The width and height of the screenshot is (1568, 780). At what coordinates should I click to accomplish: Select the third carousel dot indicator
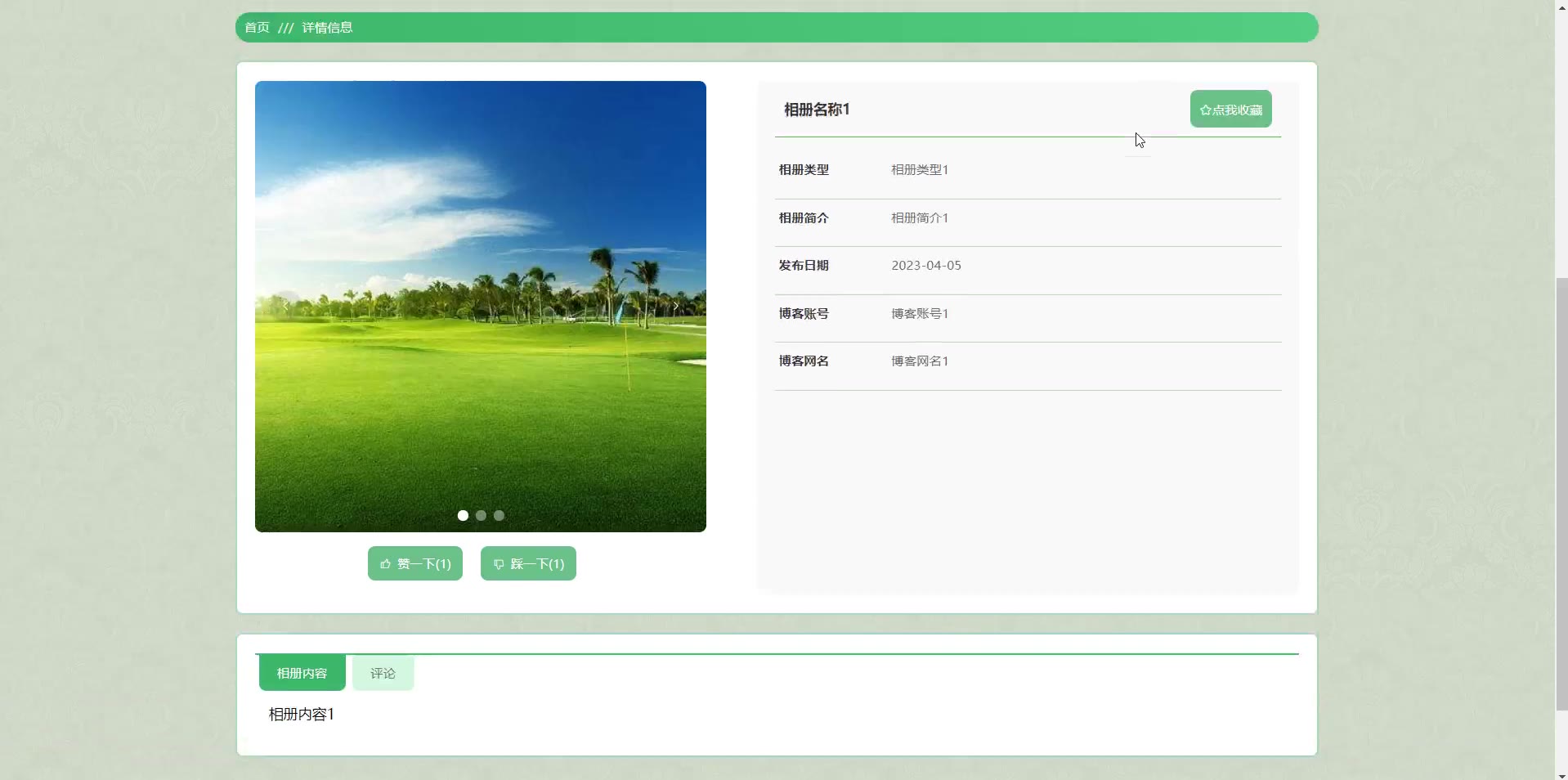coord(499,515)
